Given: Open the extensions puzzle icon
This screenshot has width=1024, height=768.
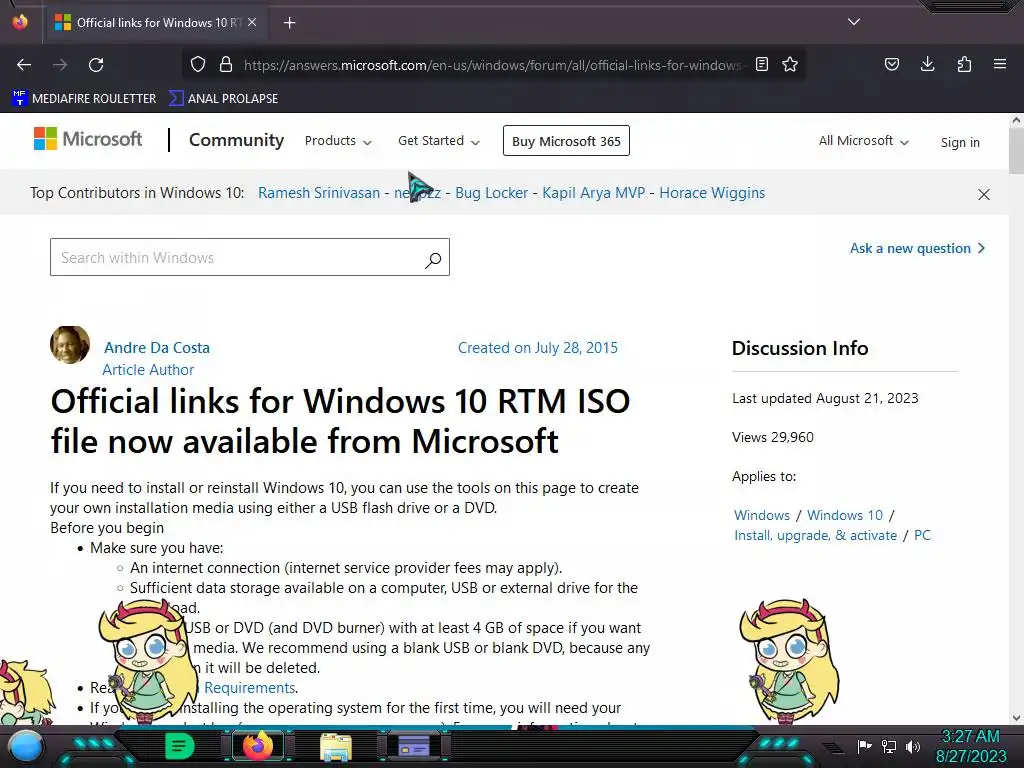Looking at the screenshot, I should click(x=964, y=64).
